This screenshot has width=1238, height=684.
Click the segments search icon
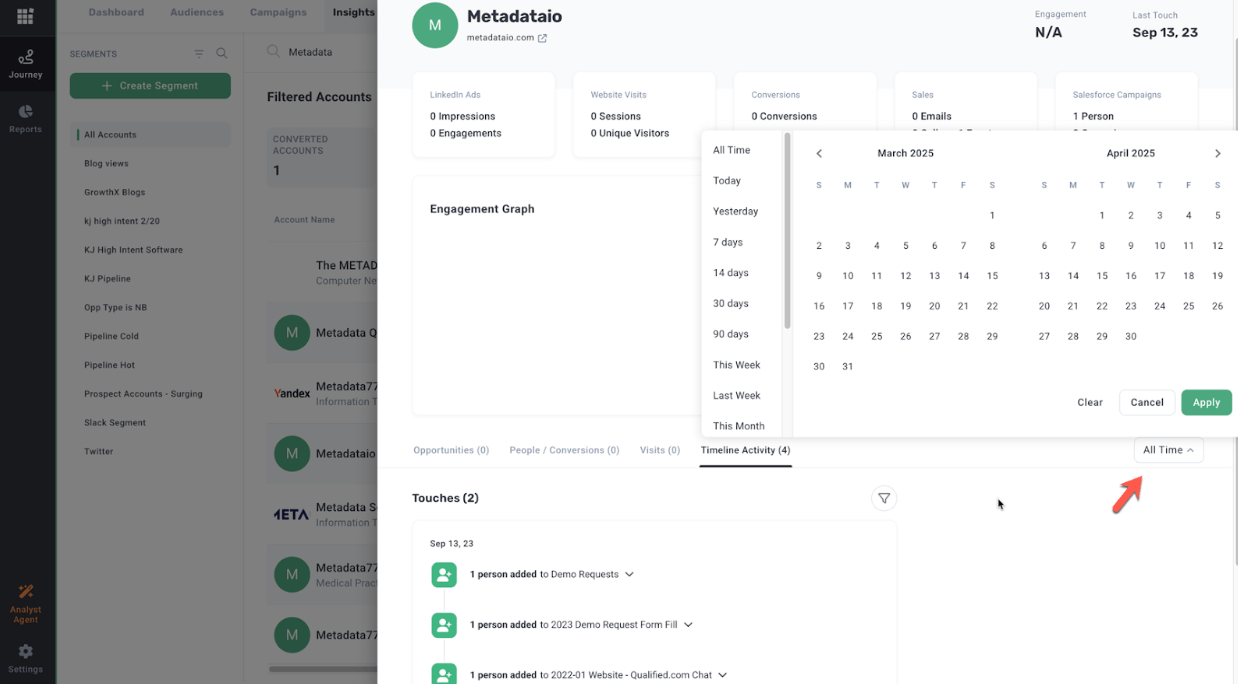[222, 53]
